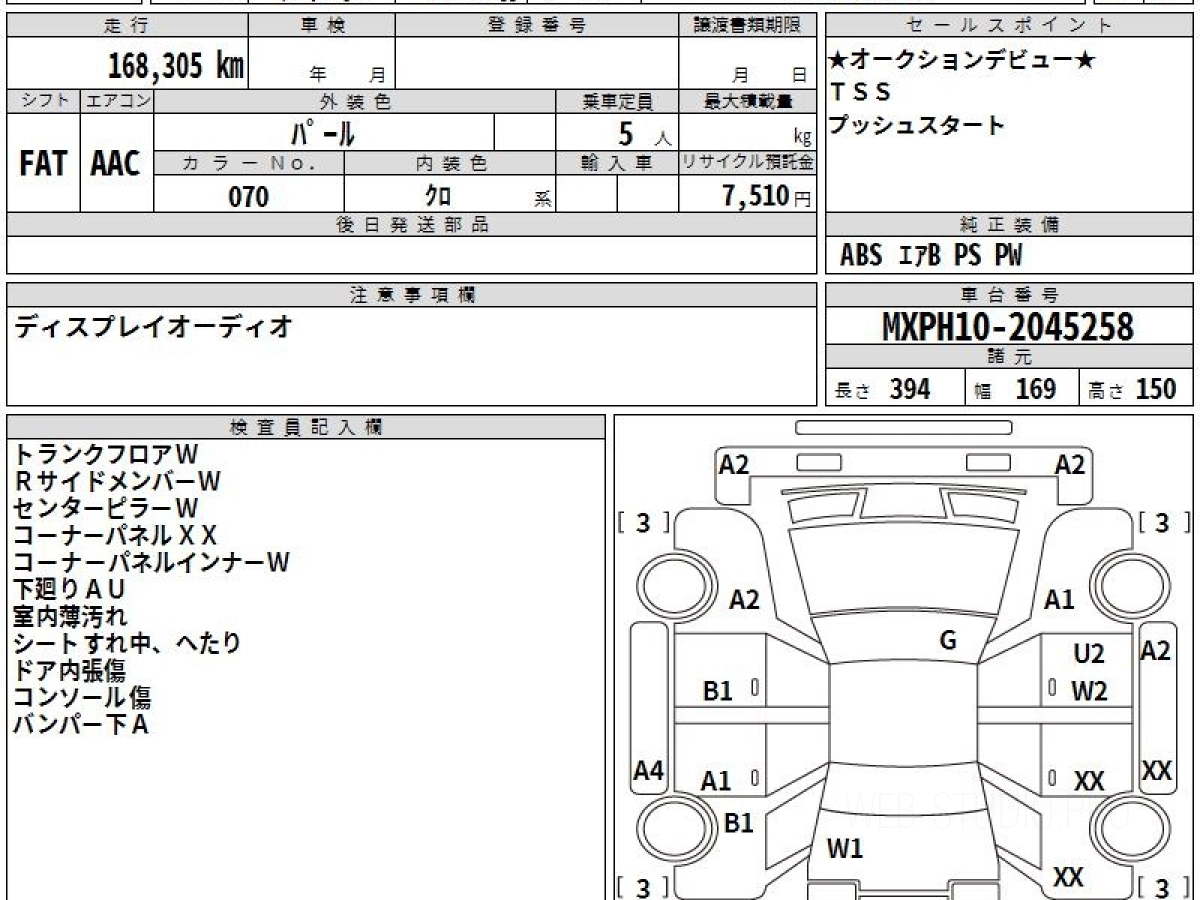1200x900 pixels.
Task: Click the AAC air conditioner value
Action: (x=116, y=164)
